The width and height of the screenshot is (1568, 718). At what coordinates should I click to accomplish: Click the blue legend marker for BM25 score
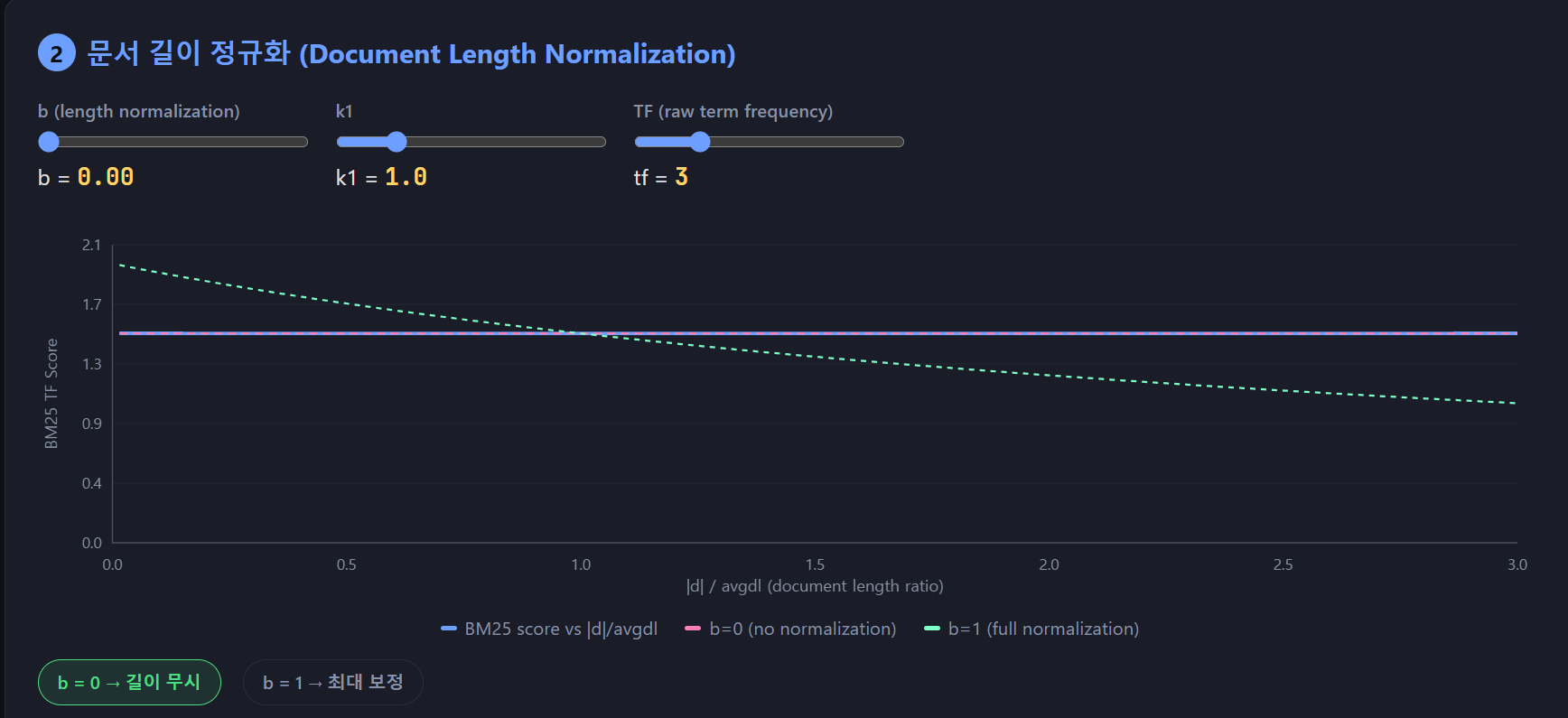449,629
